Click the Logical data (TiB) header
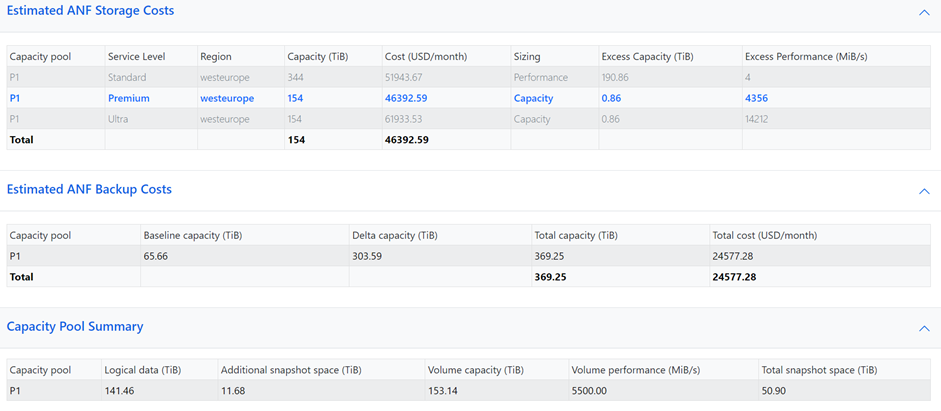 coord(143,370)
